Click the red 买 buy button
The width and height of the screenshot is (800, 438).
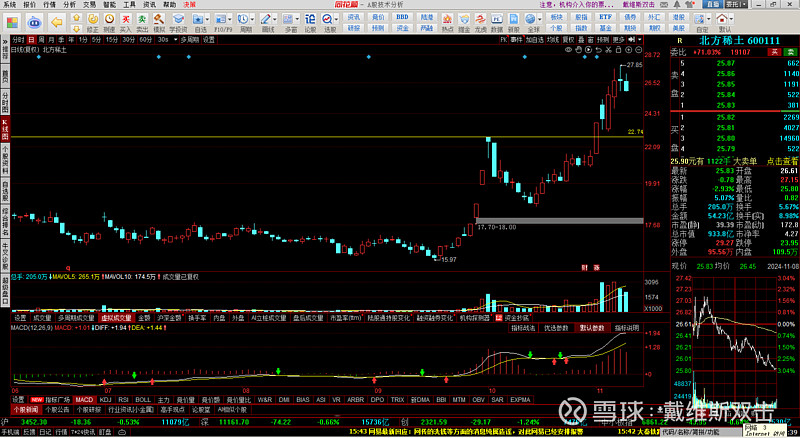[774, 52]
